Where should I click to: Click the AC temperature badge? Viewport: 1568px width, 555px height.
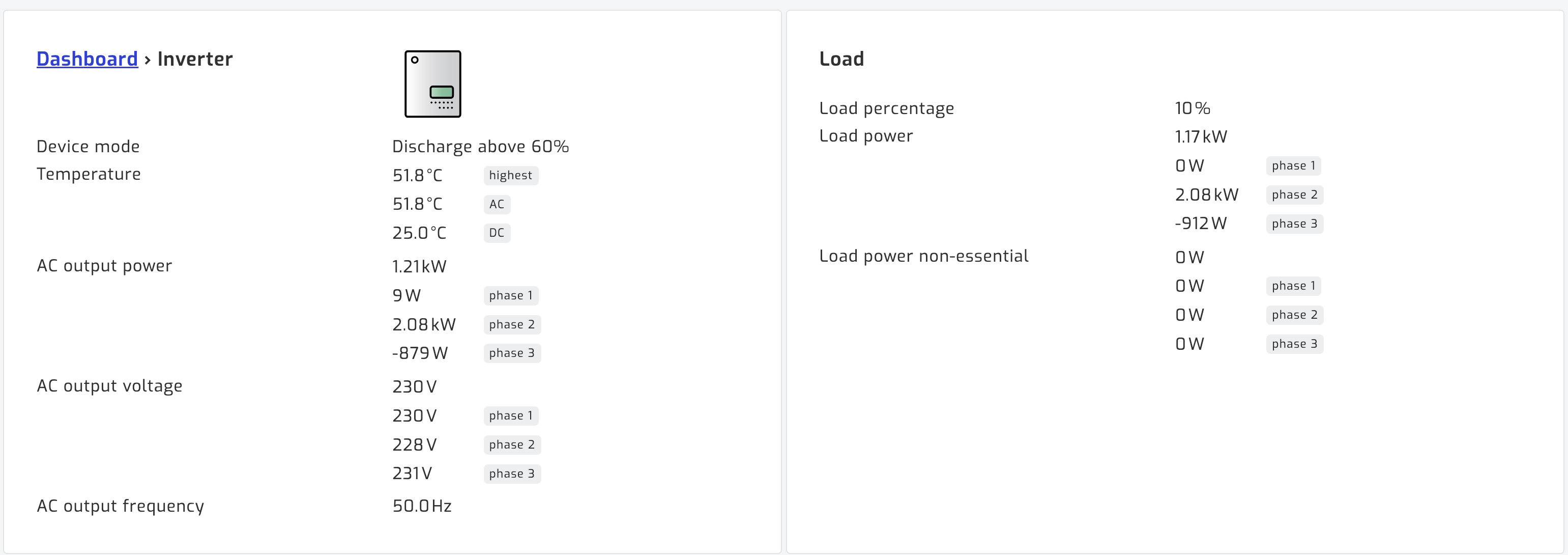(x=497, y=204)
